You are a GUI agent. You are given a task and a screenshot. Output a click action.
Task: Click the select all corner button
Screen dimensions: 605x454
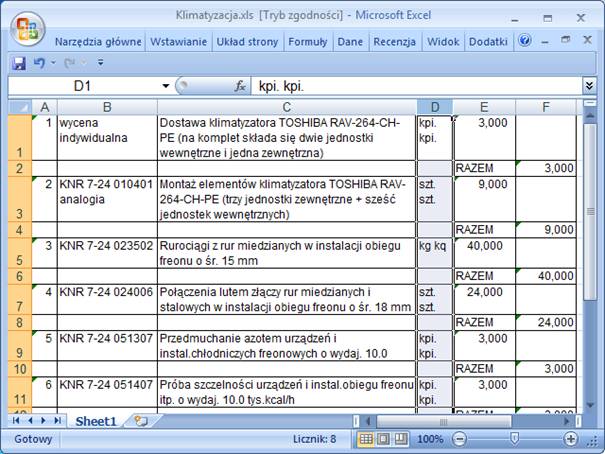tap(19, 106)
